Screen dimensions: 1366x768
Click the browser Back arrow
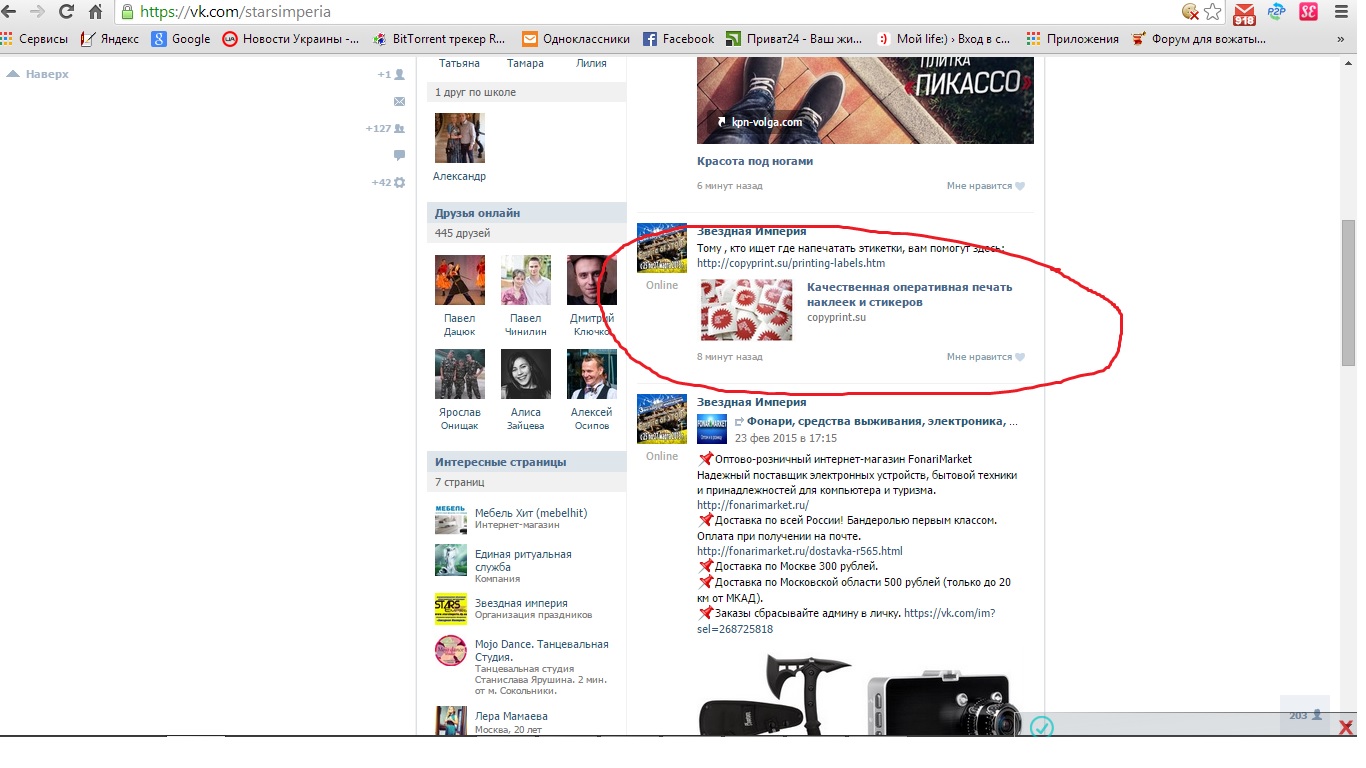[x=11, y=12]
